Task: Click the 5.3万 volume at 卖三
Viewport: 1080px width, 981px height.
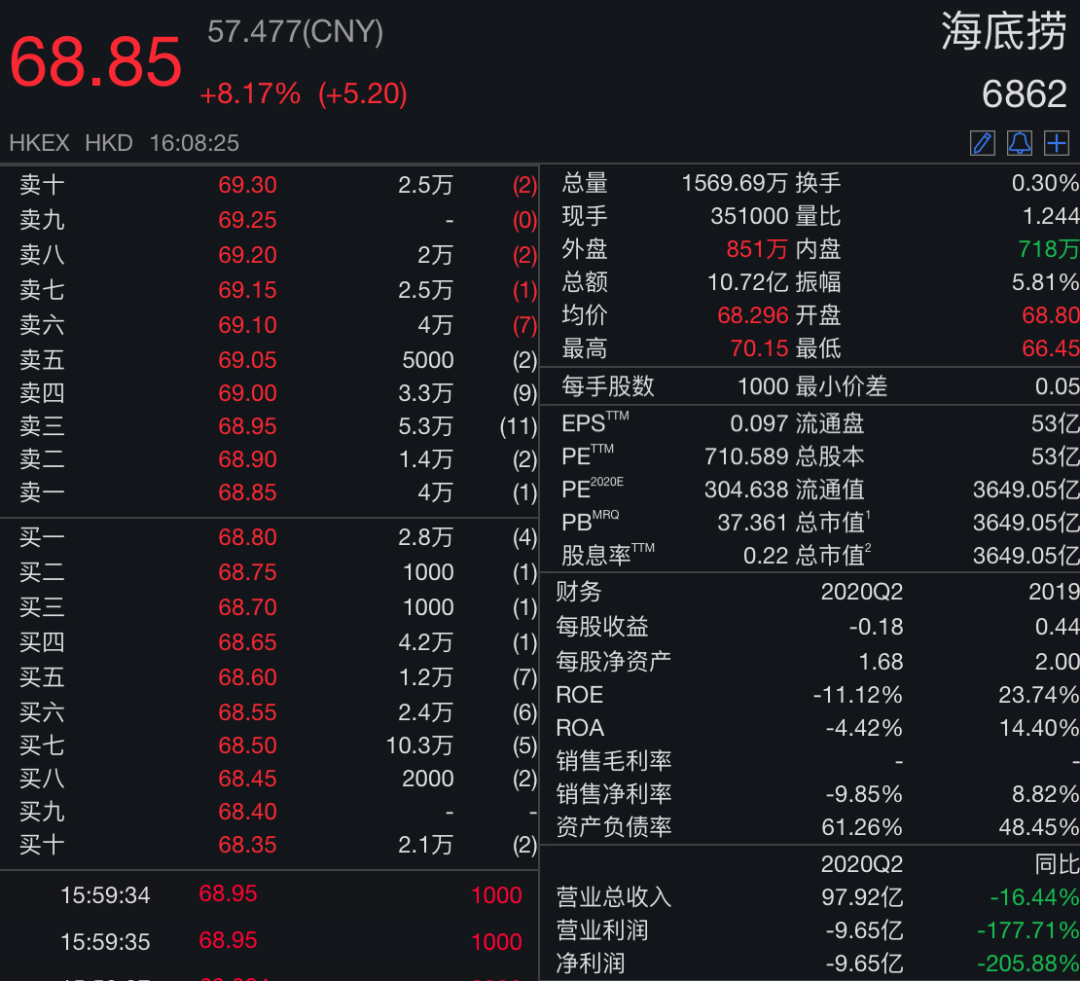Action: 426,426
